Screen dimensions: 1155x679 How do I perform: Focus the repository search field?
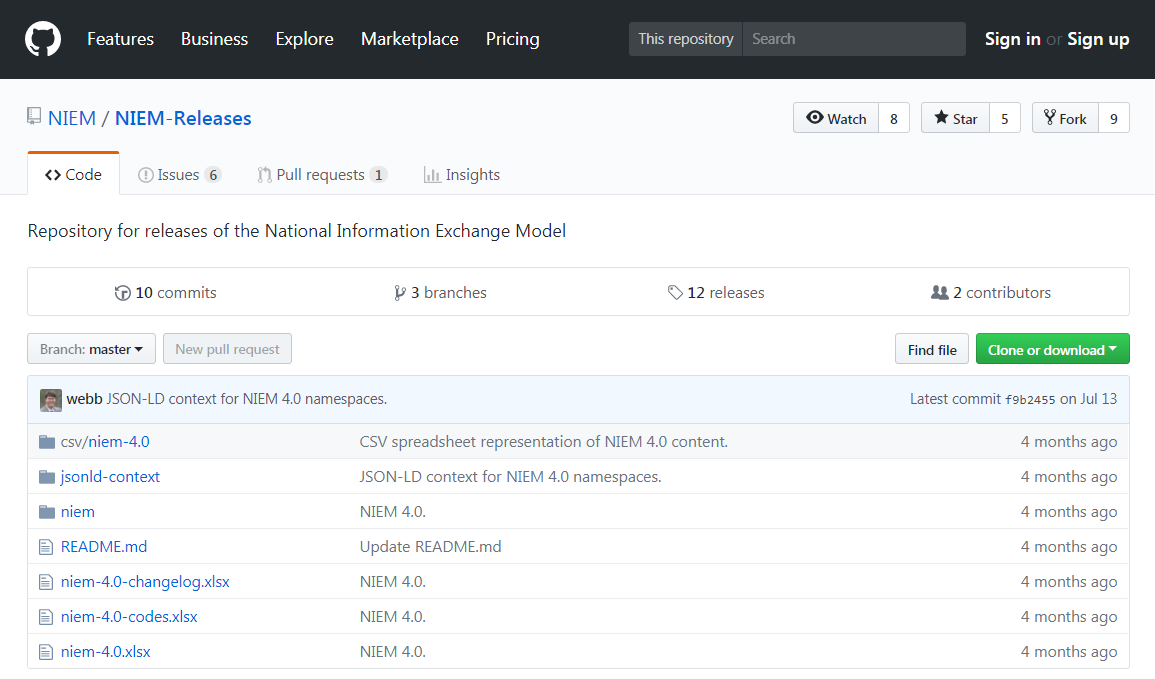point(854,39)
